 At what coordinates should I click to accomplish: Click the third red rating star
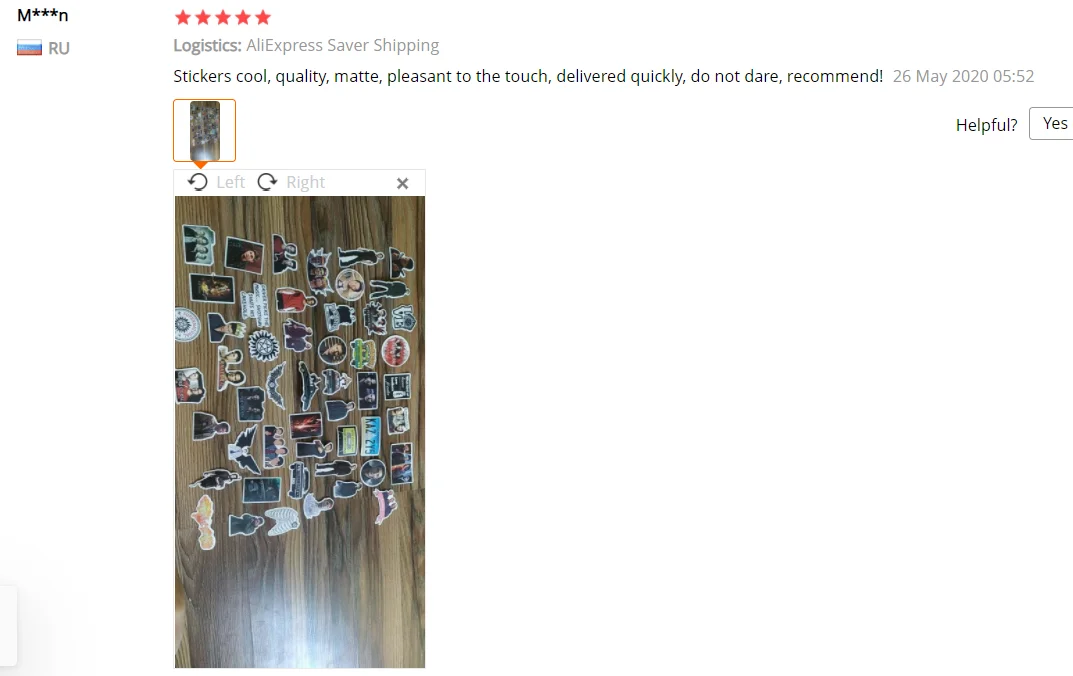coord(223,17)
